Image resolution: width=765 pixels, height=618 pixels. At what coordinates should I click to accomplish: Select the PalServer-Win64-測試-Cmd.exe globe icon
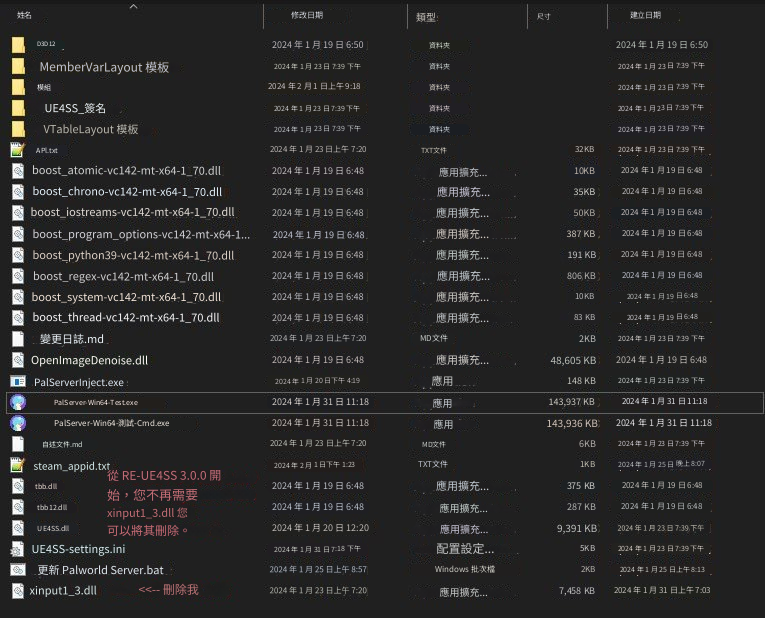click(18, 423)
